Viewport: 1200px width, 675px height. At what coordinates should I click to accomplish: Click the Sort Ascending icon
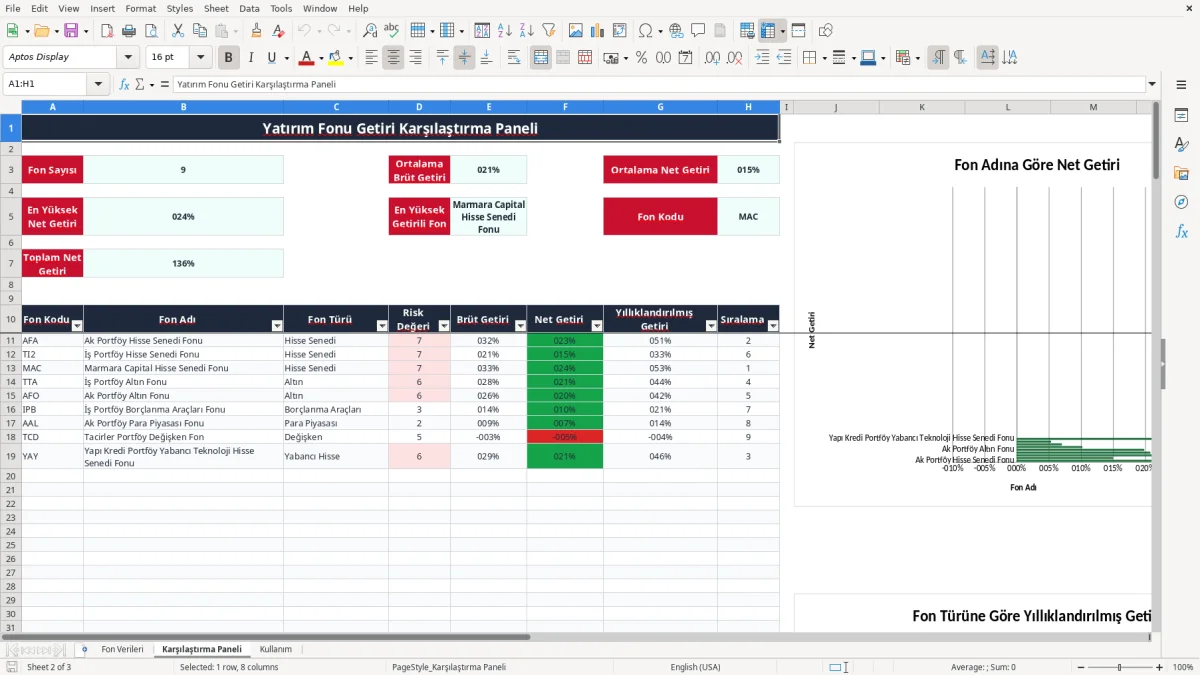[504, 31]
